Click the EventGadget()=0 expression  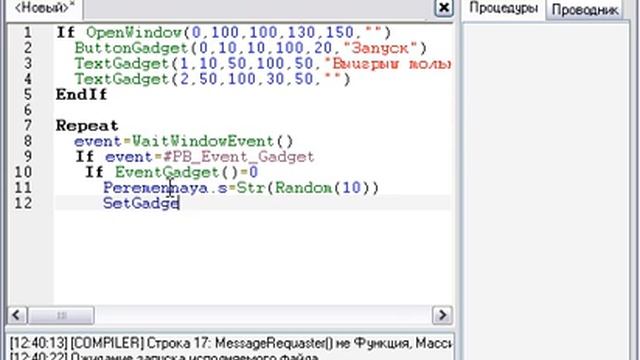186,172
